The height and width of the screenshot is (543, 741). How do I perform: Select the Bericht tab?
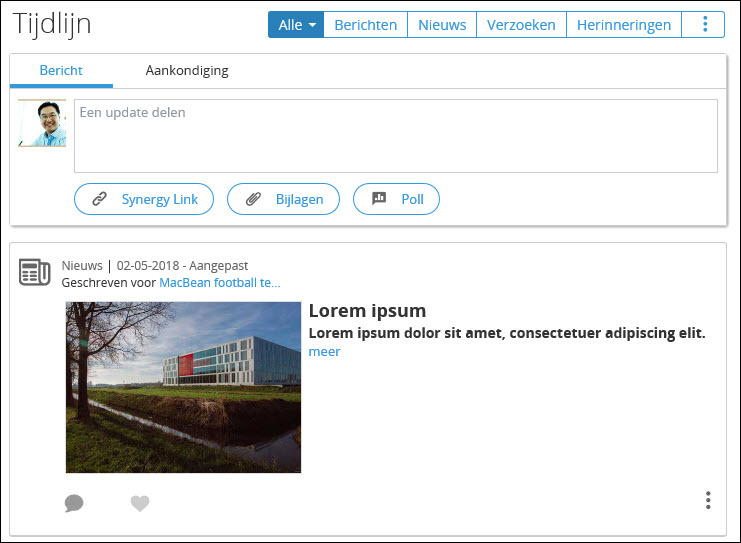61,70
